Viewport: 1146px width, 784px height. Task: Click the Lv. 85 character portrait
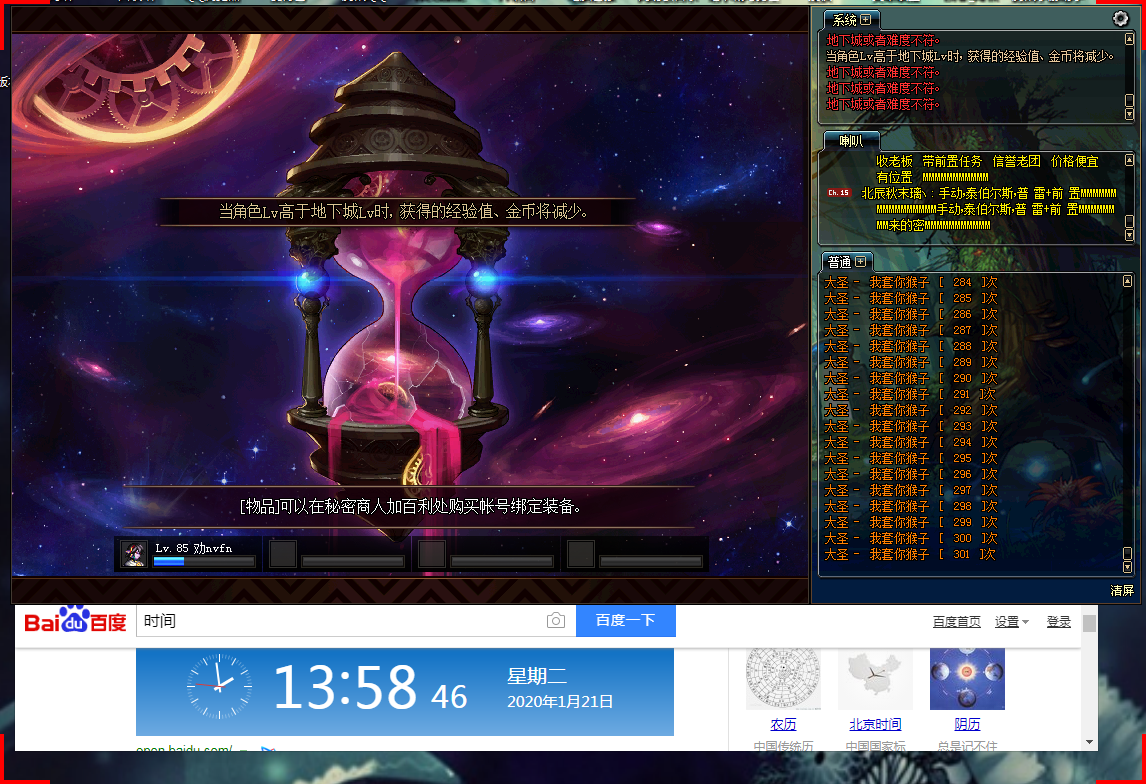click(134, 553)
